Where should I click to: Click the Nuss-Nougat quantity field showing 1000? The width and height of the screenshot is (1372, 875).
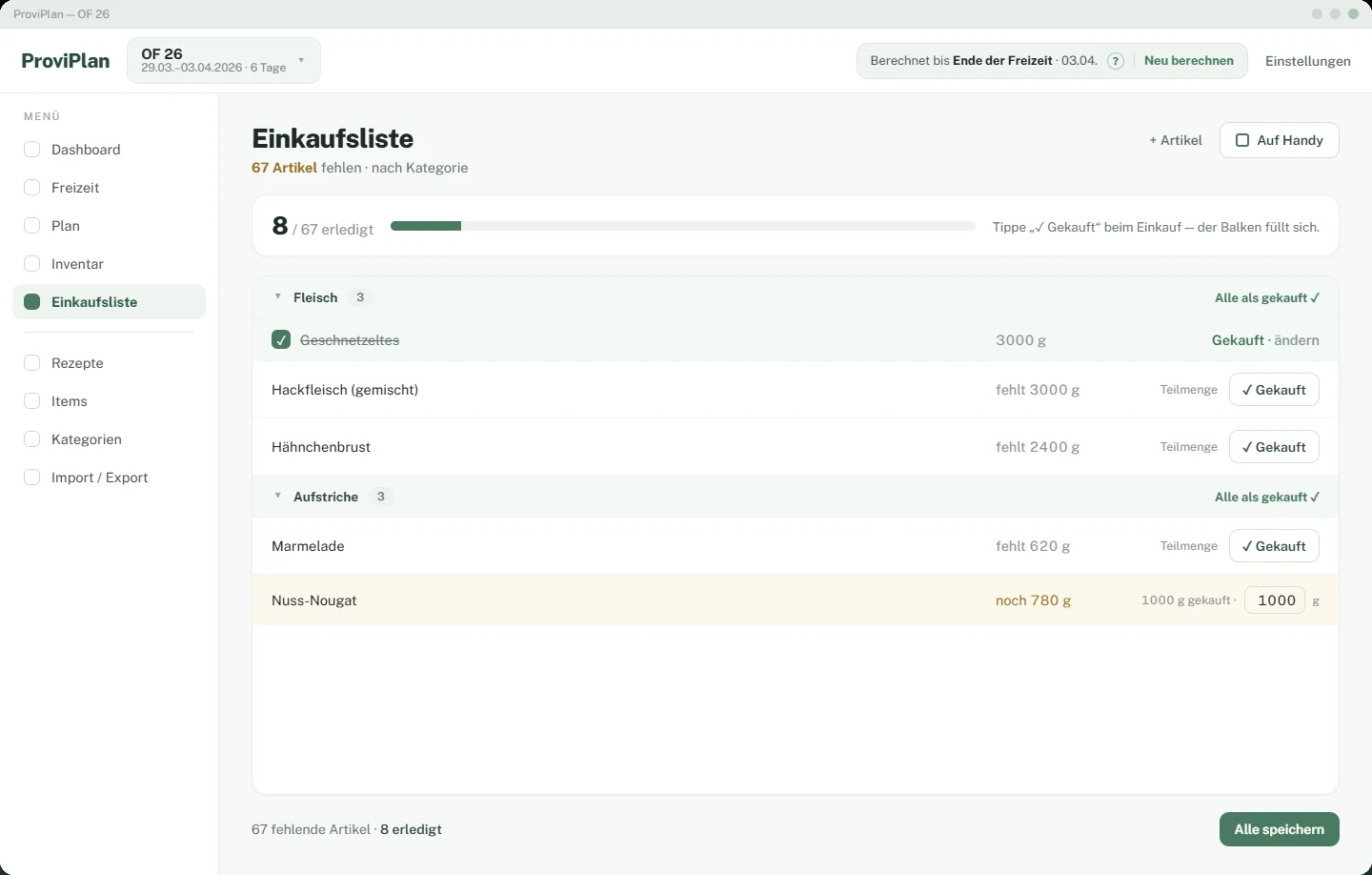[x=1275, y=600]
